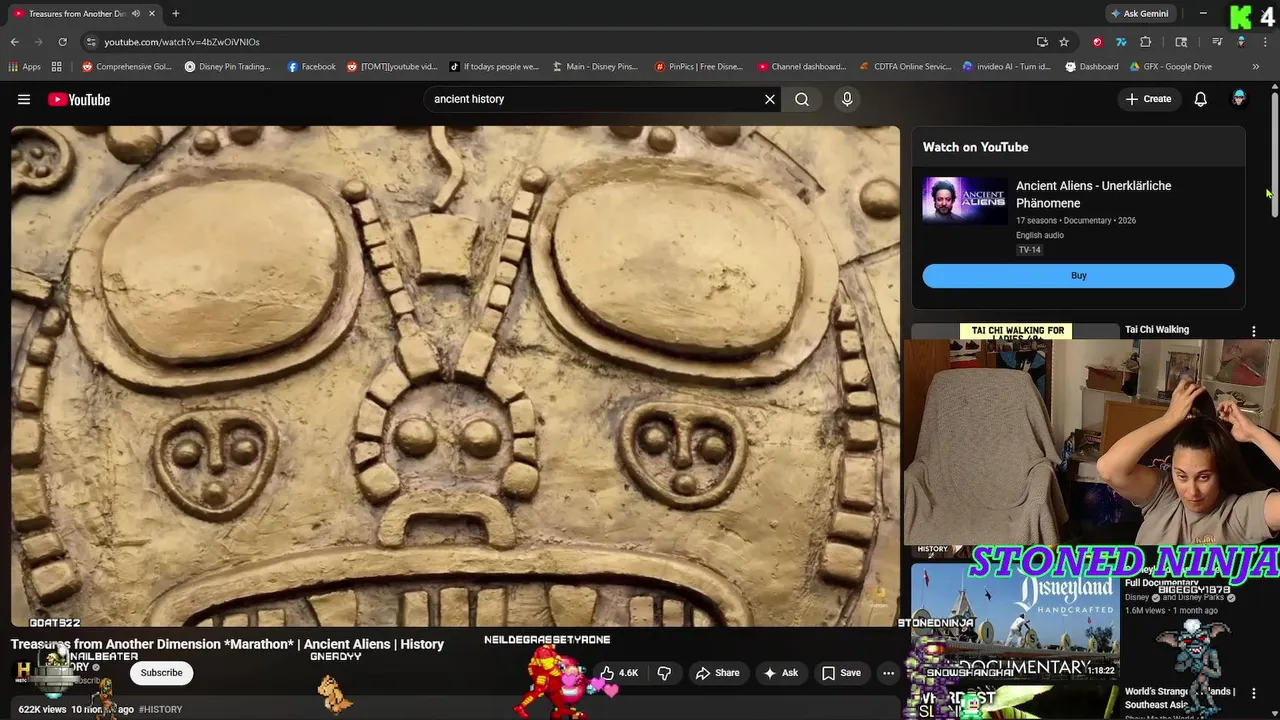The width and height of the screenshot is (1280, 720).
Task: Click the #HISTORY hashtag link
Action: pyautogui.click(x=160, y=709)
